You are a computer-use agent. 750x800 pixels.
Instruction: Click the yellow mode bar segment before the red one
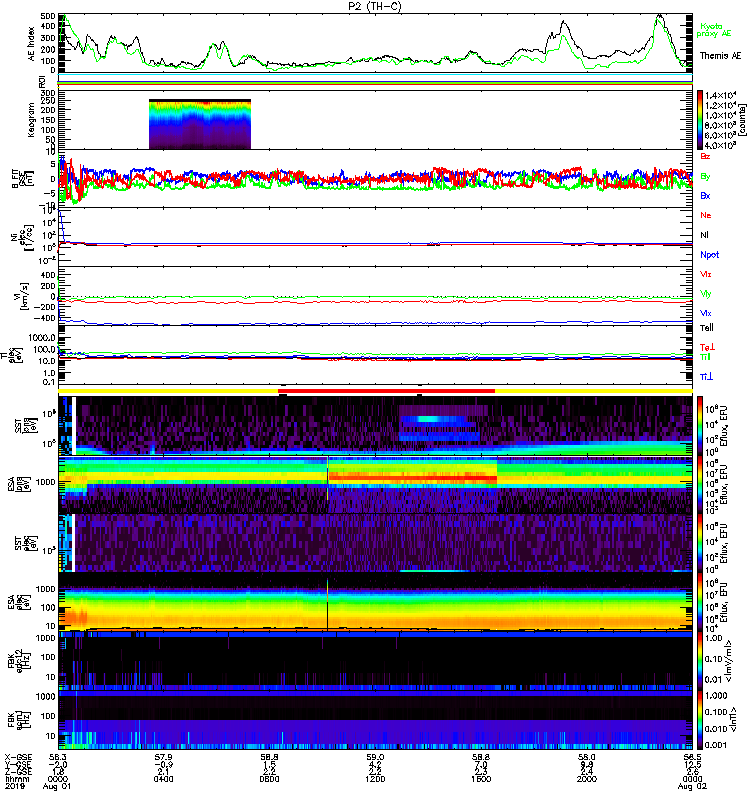click(168, 391)
